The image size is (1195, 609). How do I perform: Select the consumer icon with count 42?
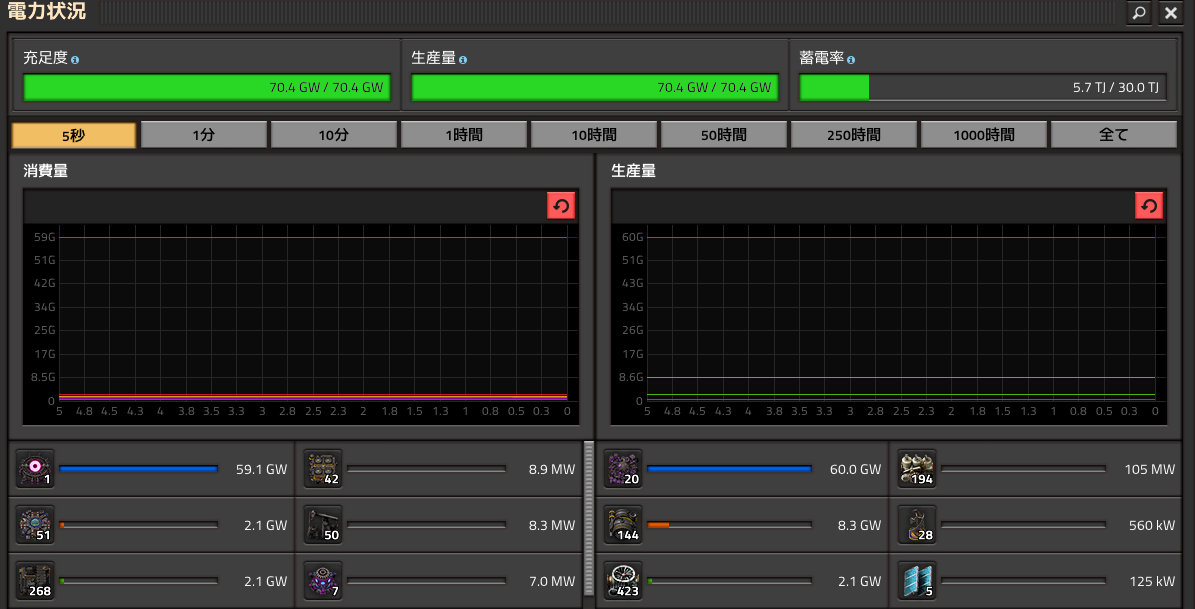(323, 469)
